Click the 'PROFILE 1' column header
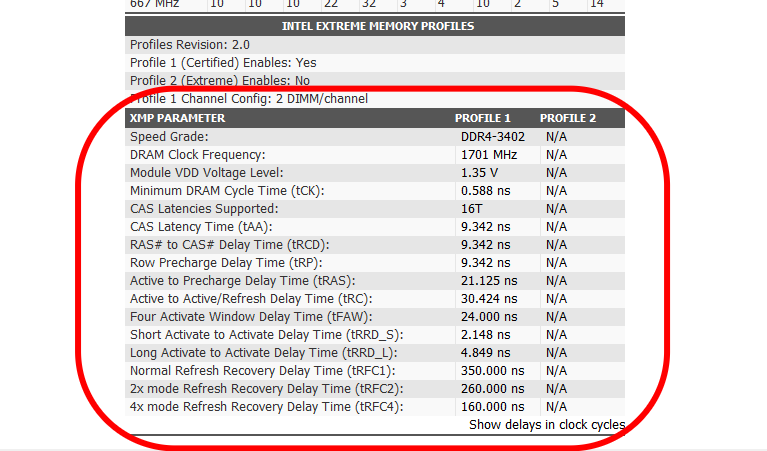Viewport: 767px width, 451px height. (x=482, y=118)
